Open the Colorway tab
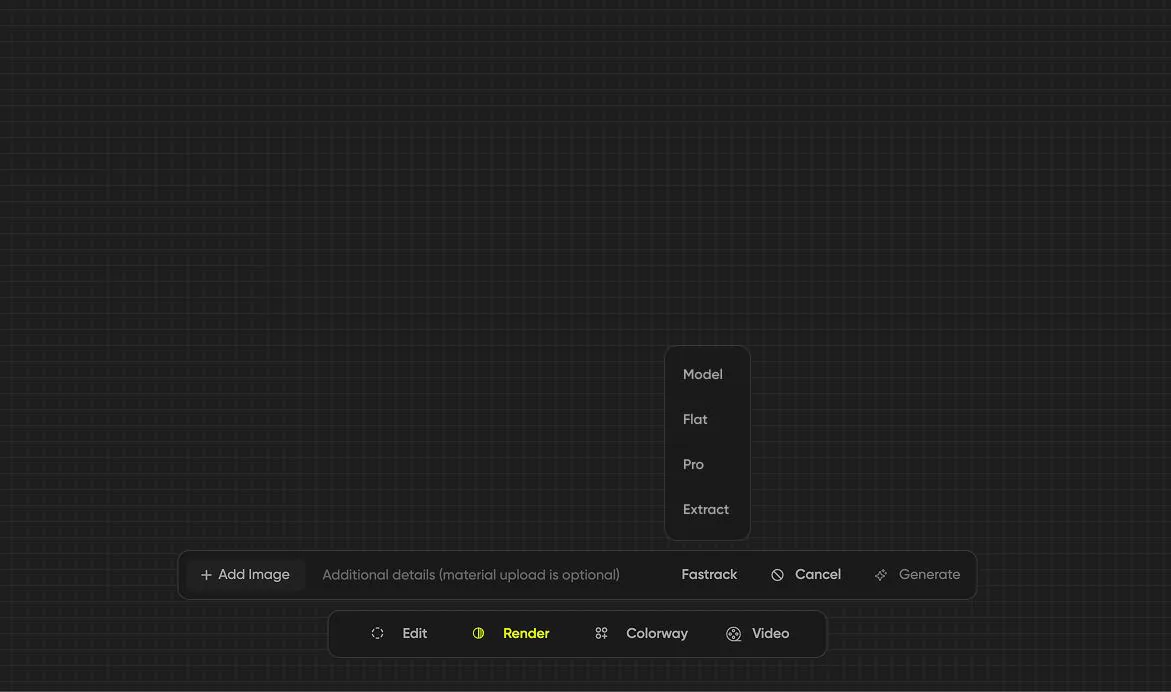Screen dimensions: 1171x692 (x=641, y=634)
